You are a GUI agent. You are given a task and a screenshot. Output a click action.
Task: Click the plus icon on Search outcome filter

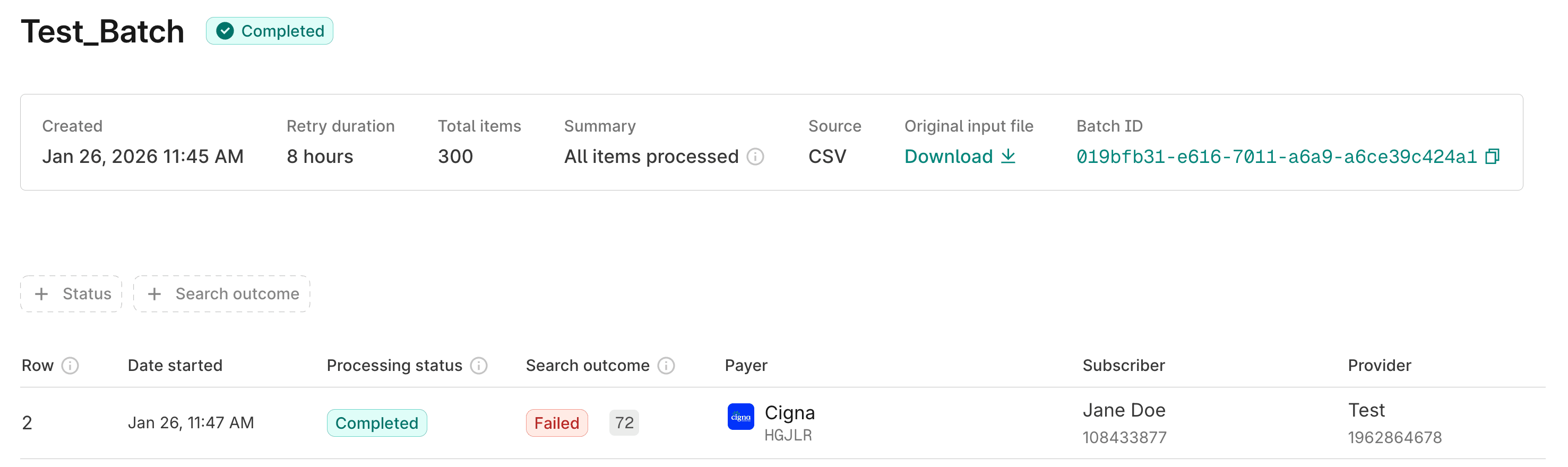[x=154, y=293]
